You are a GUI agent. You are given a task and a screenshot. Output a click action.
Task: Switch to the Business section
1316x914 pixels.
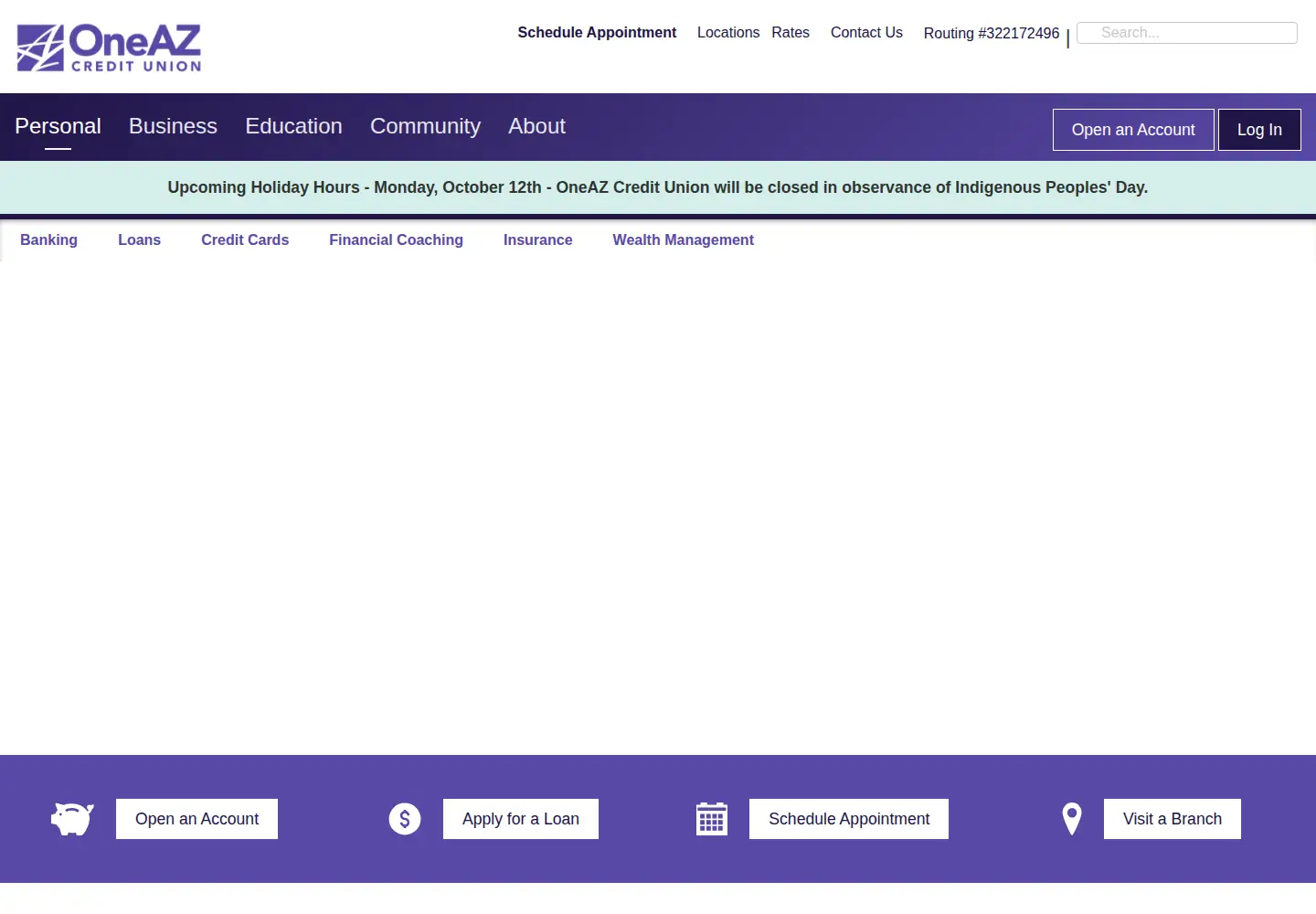coord(173,126)
